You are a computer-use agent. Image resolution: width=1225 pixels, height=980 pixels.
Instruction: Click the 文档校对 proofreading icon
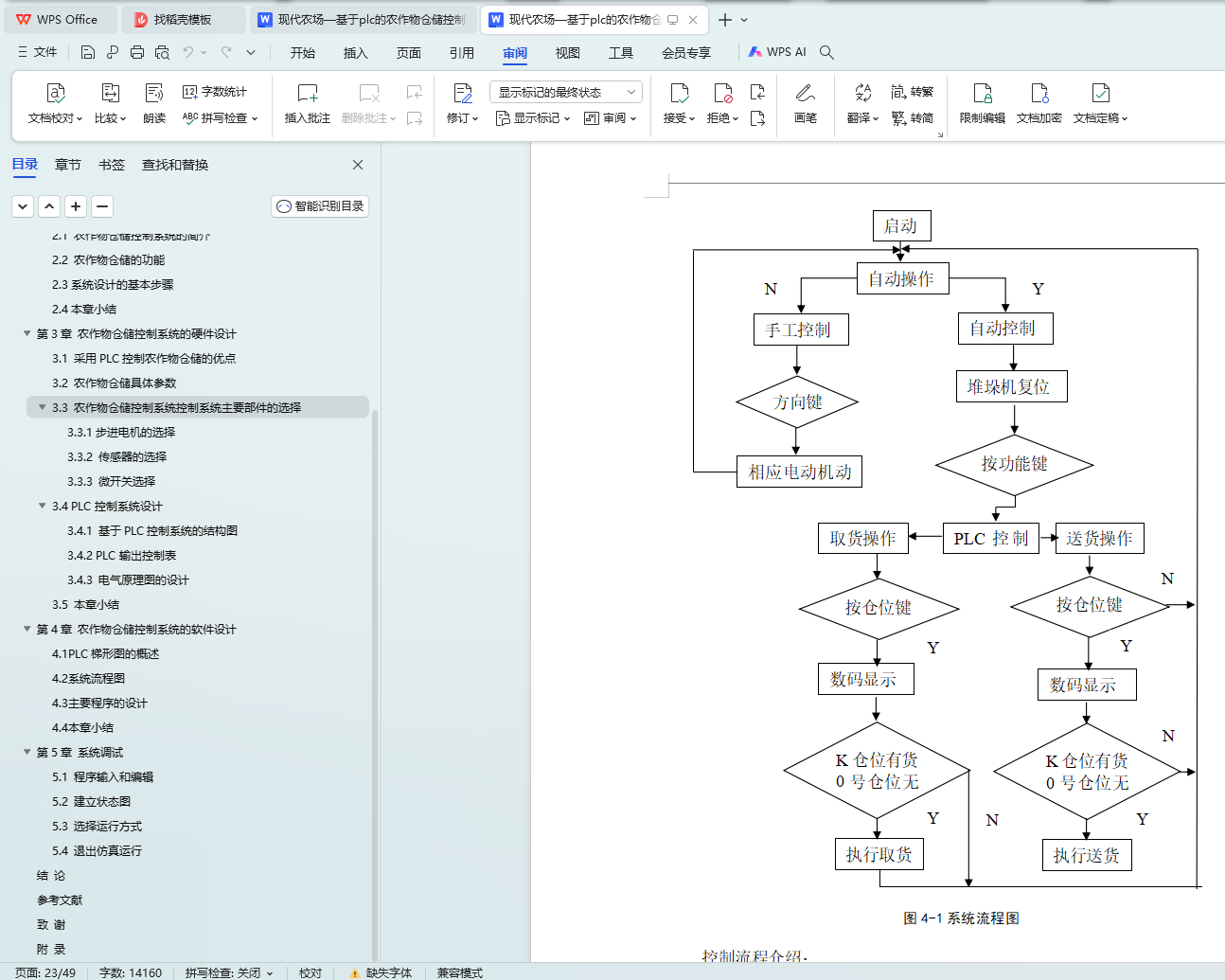55,93
